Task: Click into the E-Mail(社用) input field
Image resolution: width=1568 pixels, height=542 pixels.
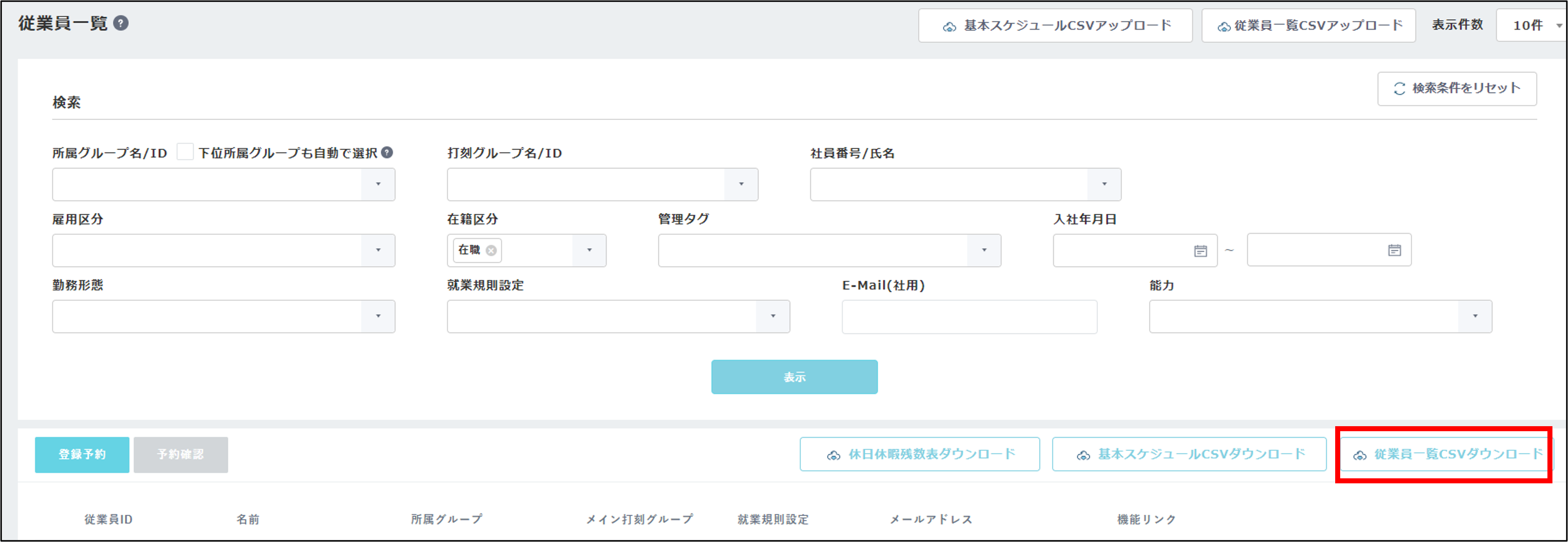Action: click(969, 316)
